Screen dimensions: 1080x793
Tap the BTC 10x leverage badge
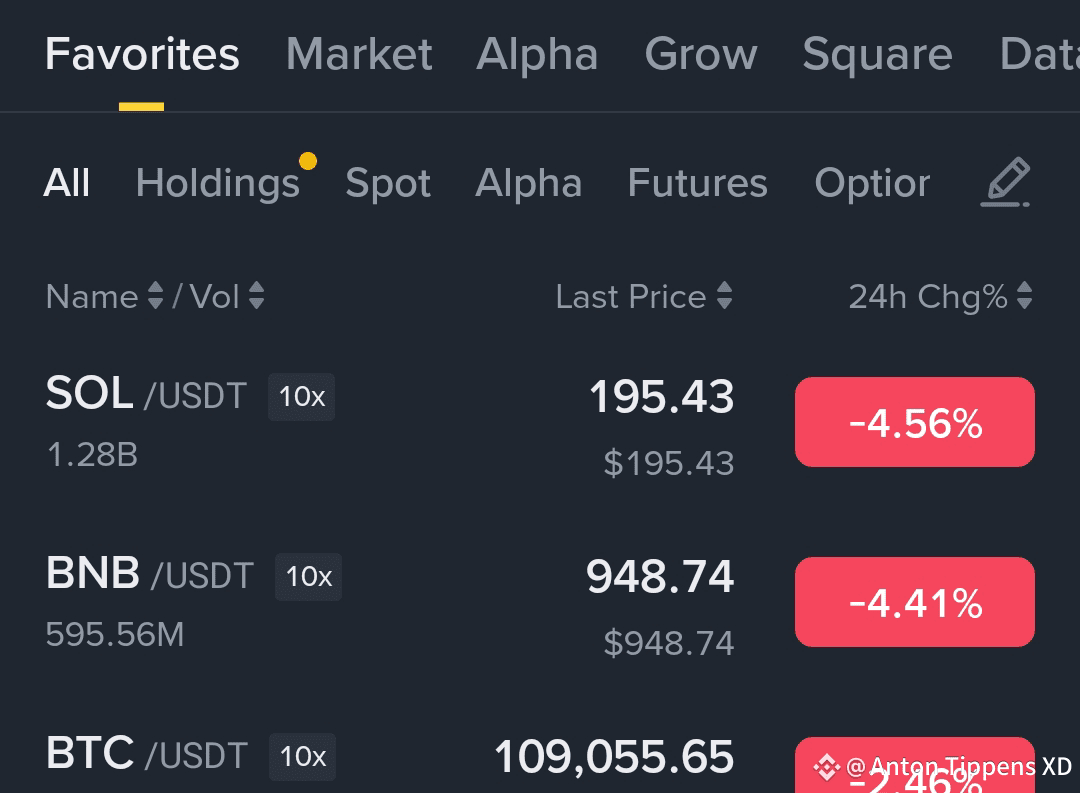(302, 756)
